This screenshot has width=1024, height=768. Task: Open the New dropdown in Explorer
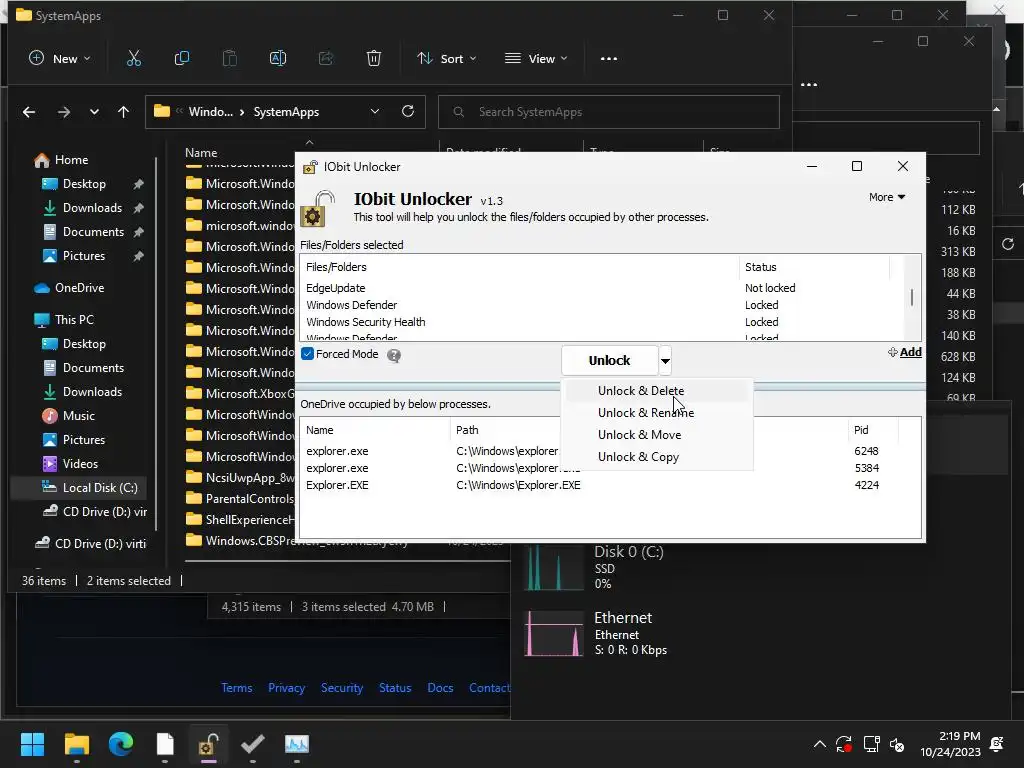(x=59, y=59)
